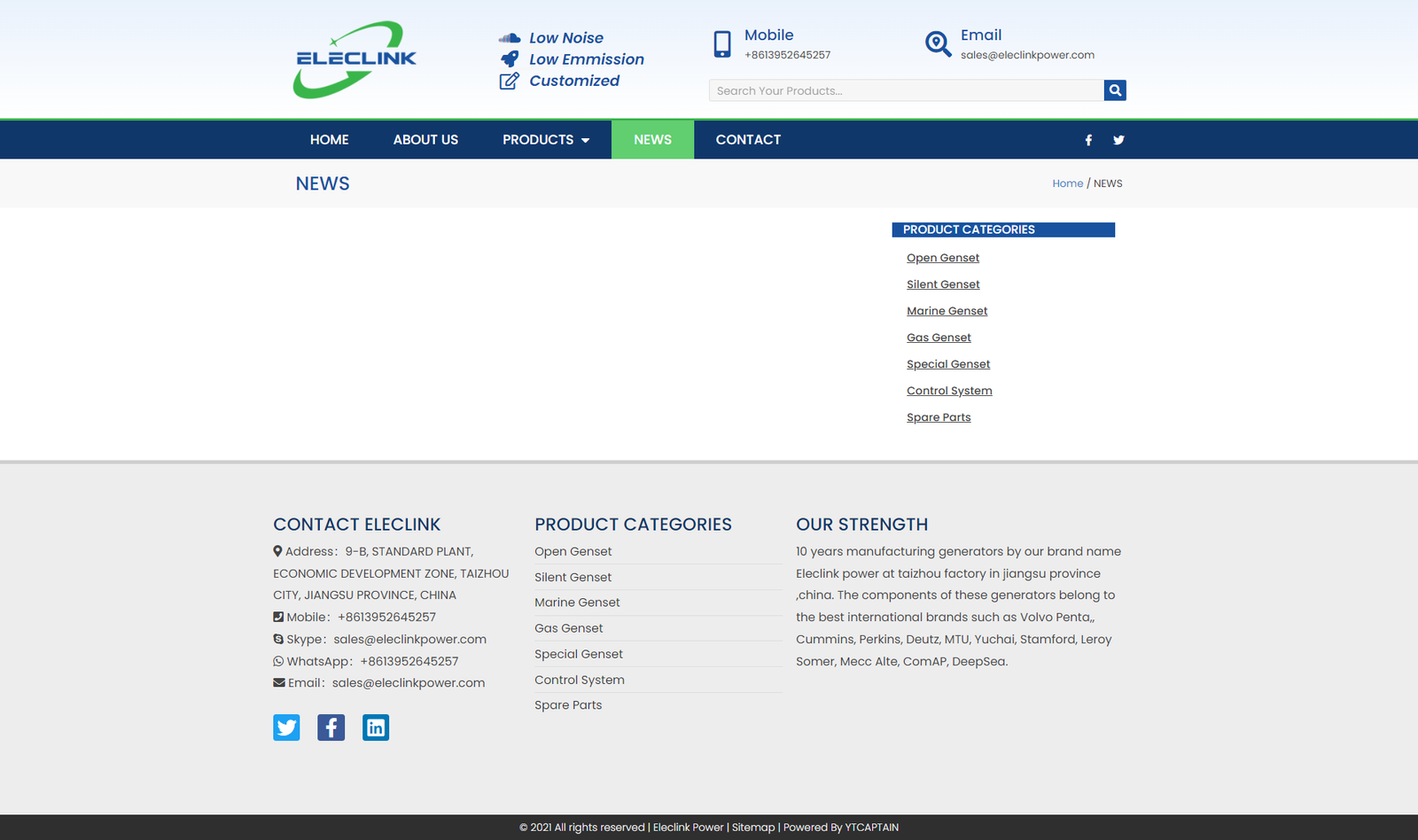The height and width of the screenshot is (840, 1418).
Task: Click the email magnifier icon in the header
Action: 938,43
